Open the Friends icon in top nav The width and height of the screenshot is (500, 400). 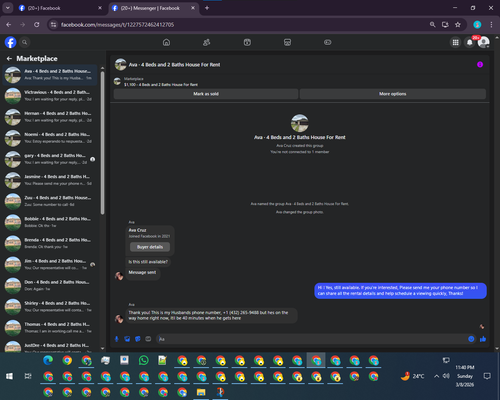(x=207, y=42)
